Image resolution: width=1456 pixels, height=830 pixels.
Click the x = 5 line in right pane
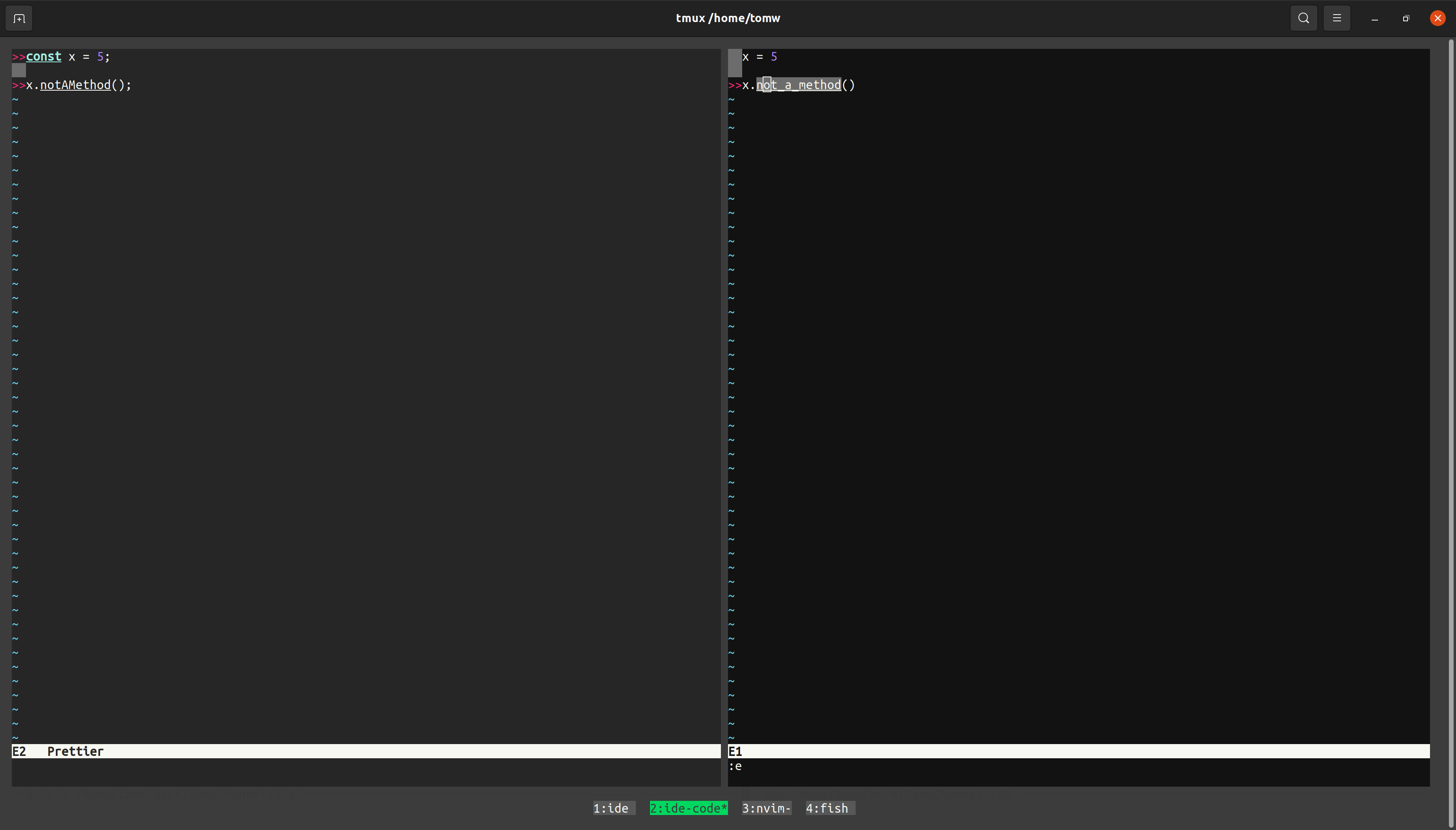[x=760, y=56]
